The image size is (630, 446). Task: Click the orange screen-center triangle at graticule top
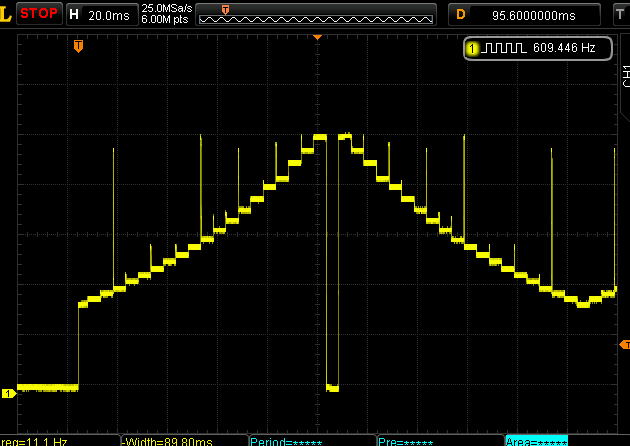click(x=317, y=37)
